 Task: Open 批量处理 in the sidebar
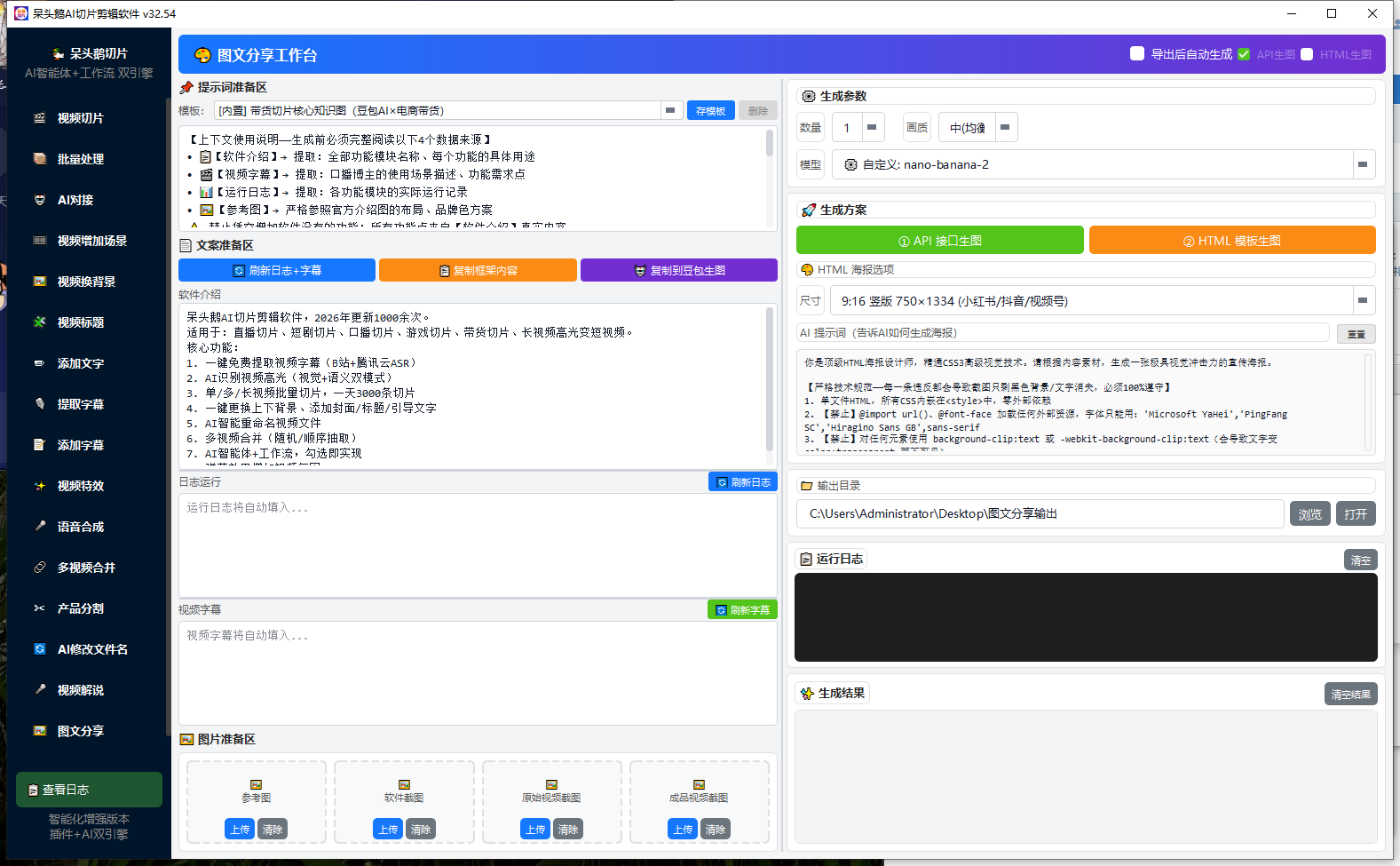pyautogui.click(x=80, y=159)
